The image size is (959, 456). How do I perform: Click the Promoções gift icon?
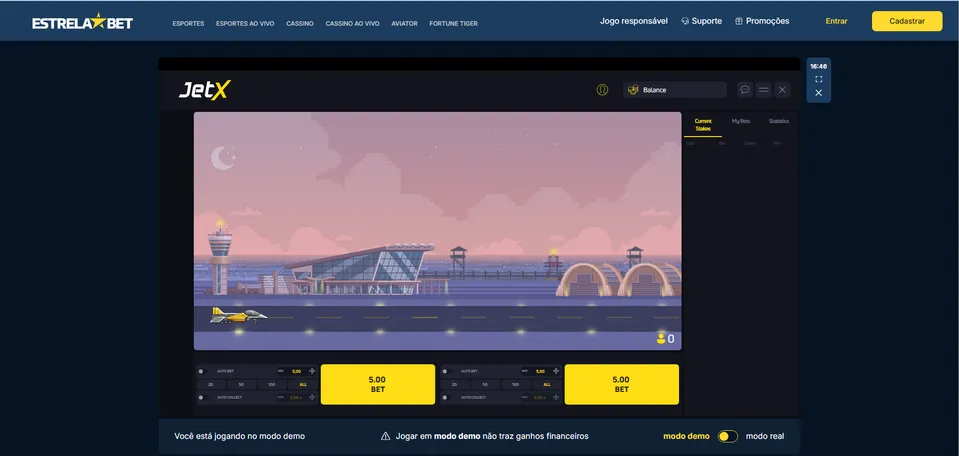coord(739,21)
